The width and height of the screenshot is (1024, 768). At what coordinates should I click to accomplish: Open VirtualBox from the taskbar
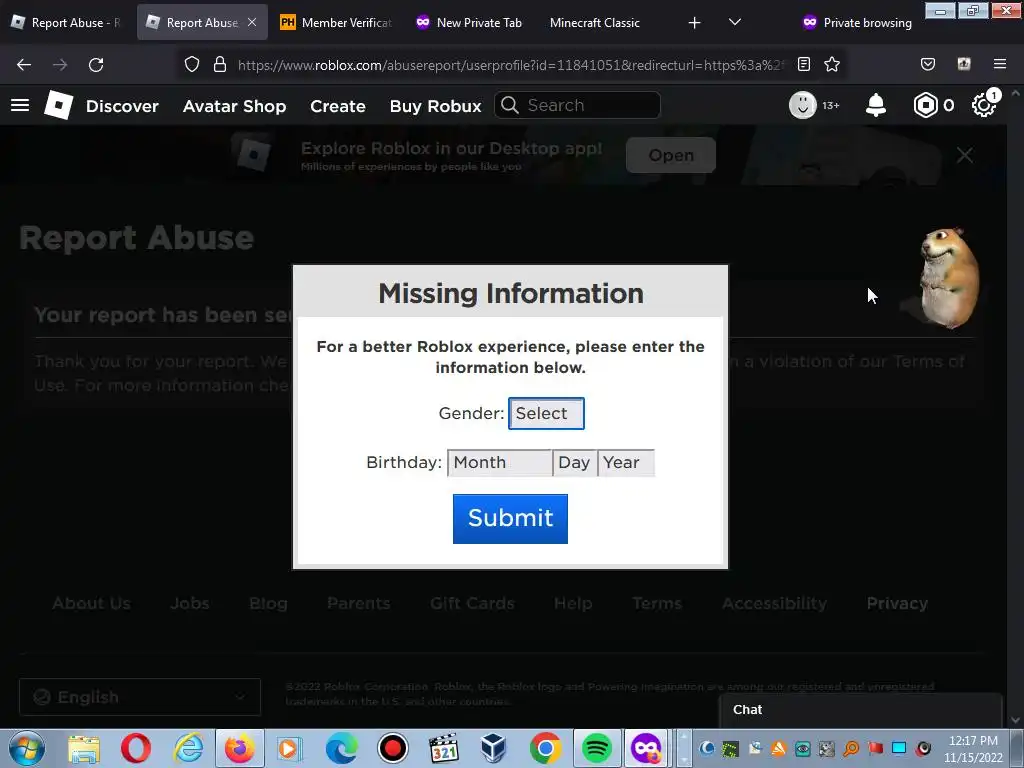[494, 748]
